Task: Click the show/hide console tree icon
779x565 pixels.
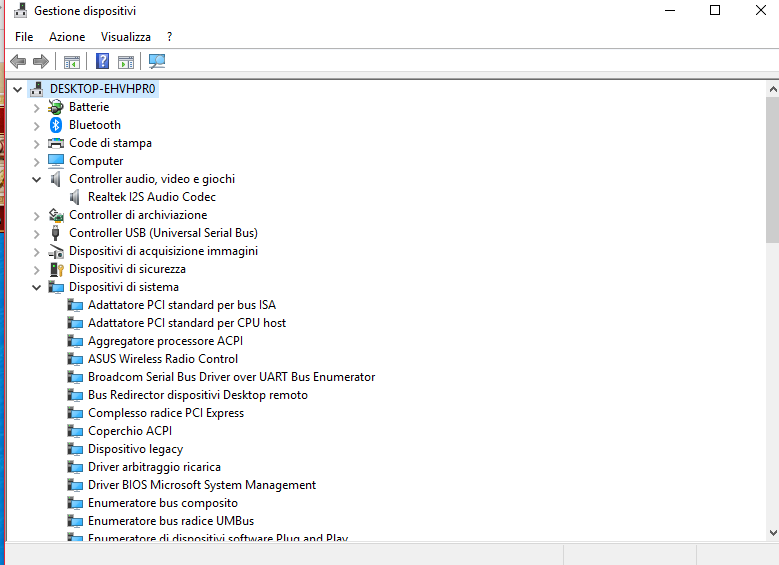Action: (x=72, y=62)
